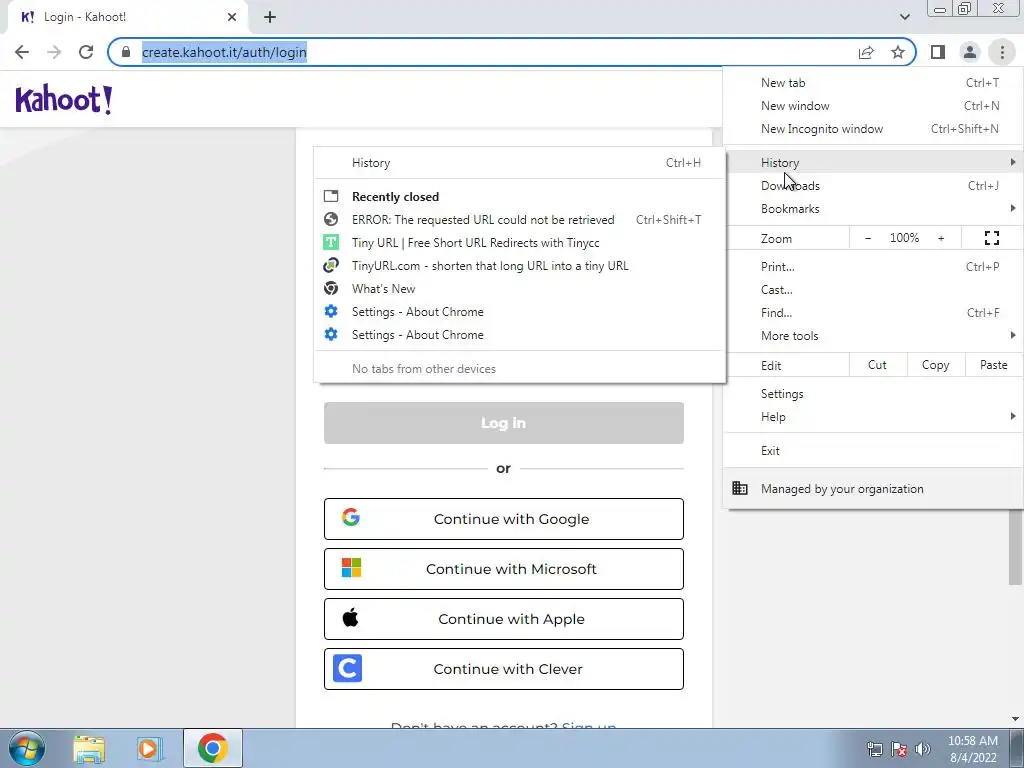Click the fullscreen icon in Zoom row

pyautogui.click(x=991, y=238)
